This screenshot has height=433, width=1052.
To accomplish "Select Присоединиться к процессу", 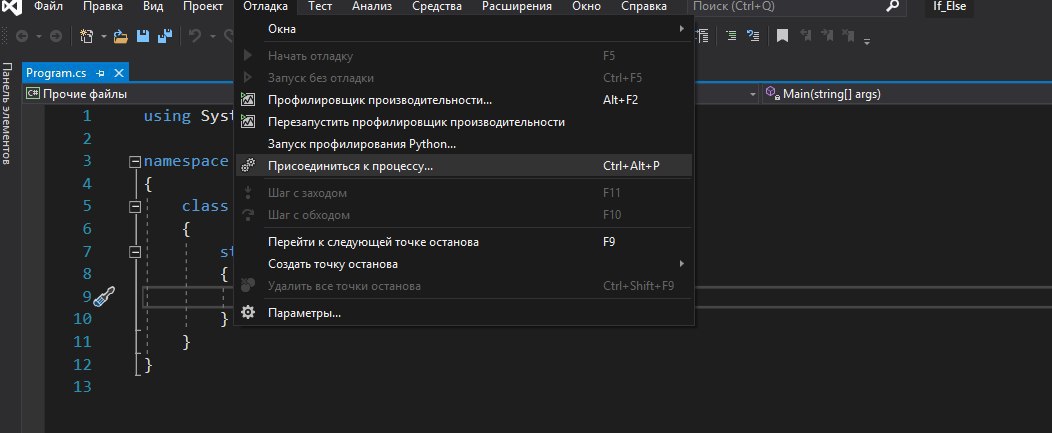I will tap(464, 166).
